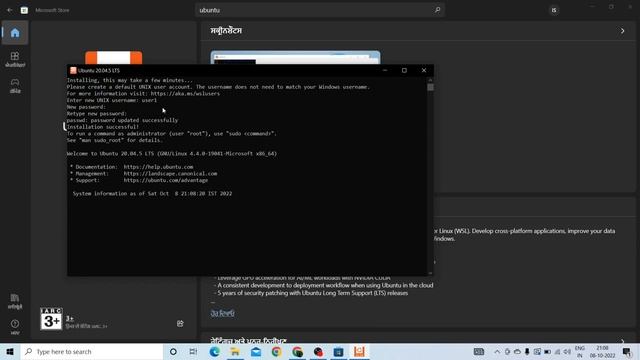
Task: Click the 'Show more' link under the description
Action: click(x=222, y=313)
